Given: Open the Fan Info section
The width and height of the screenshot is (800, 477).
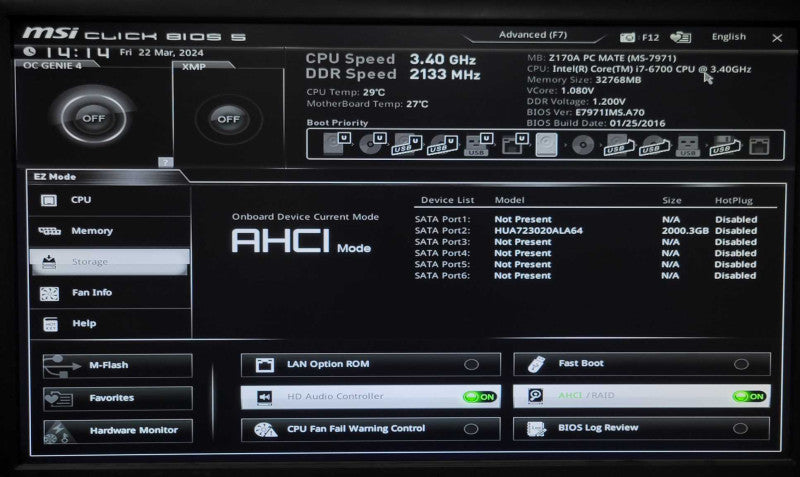Looking at the screenshot, I should click(110, 293).
